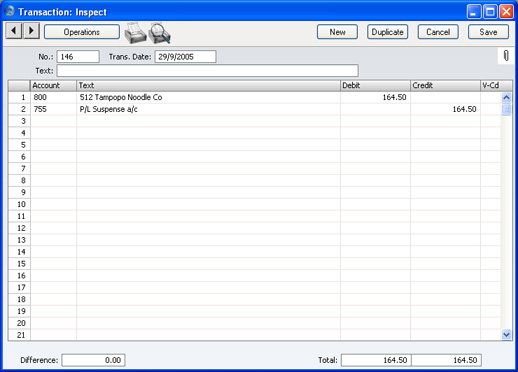Screen dimensions: 518x372
Task: Select text cell '512 Tampopo Noodle Co'
Action: click(208, 97)
